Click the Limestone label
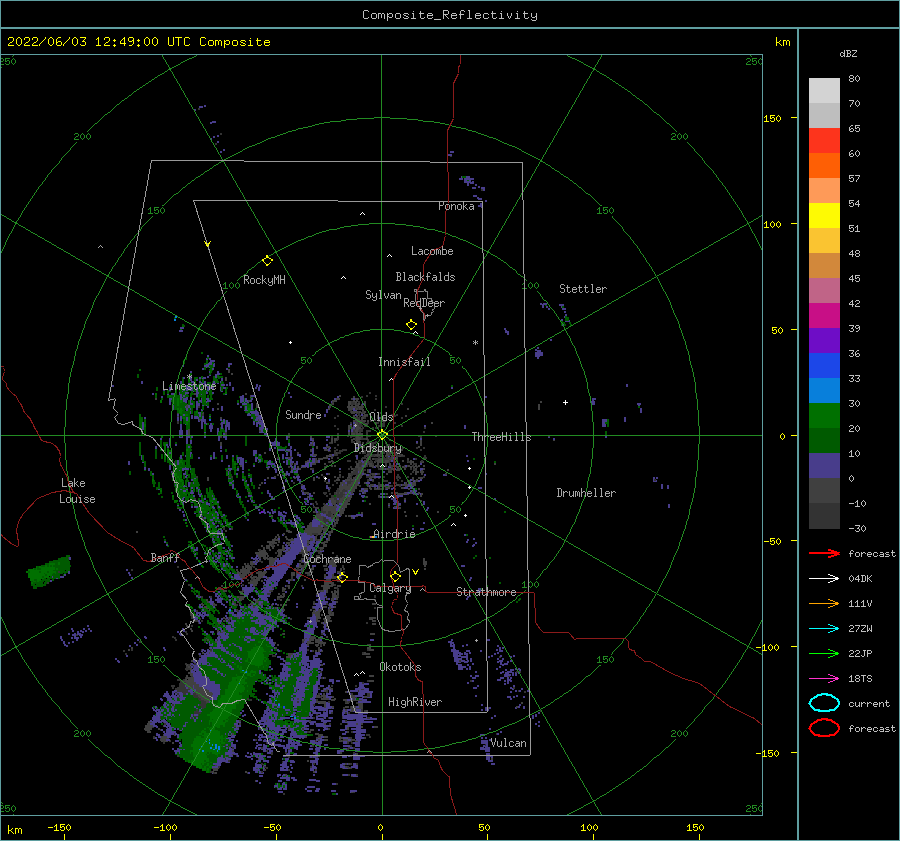900x841 pixels. (x=189, y=386)
